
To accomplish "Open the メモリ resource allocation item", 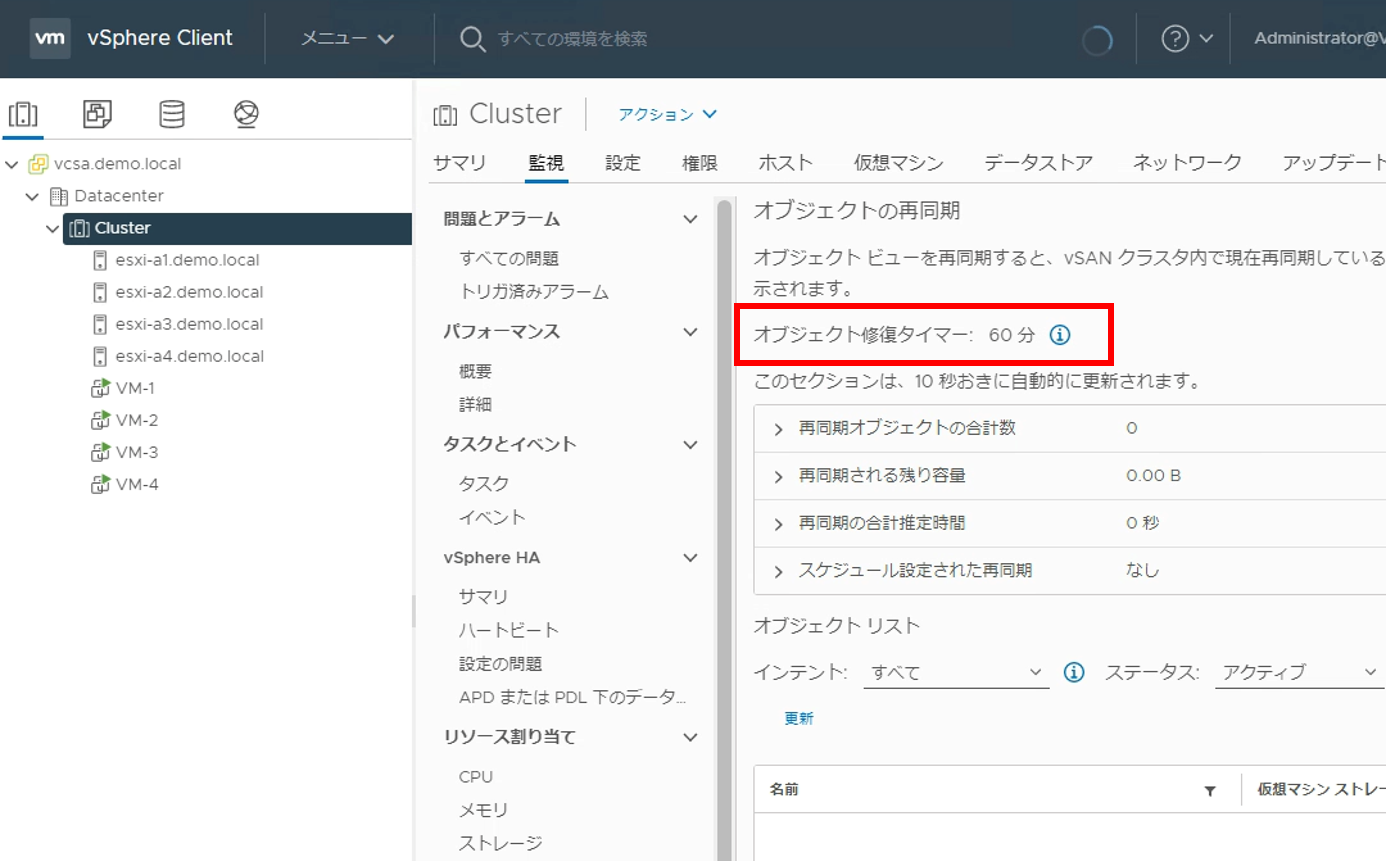I will [x=484, y=810].
